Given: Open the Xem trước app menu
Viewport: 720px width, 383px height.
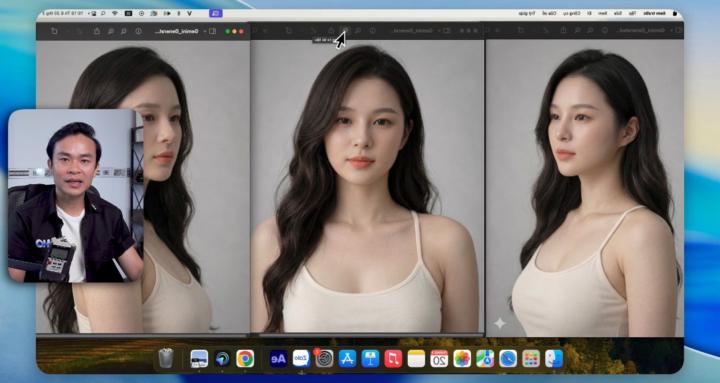Looking at the screenshot, I should pyautogui.click(x=654, y=13).
